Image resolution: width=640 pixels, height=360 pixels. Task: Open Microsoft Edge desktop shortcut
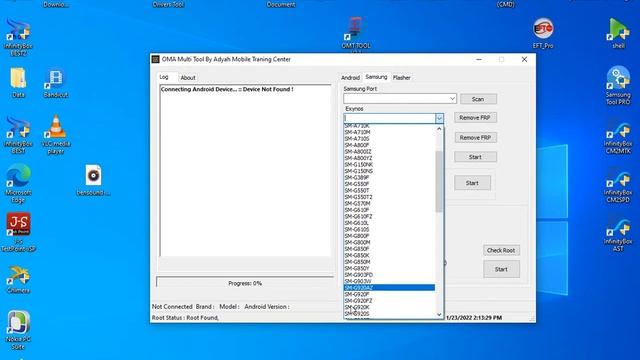[18, 183]
